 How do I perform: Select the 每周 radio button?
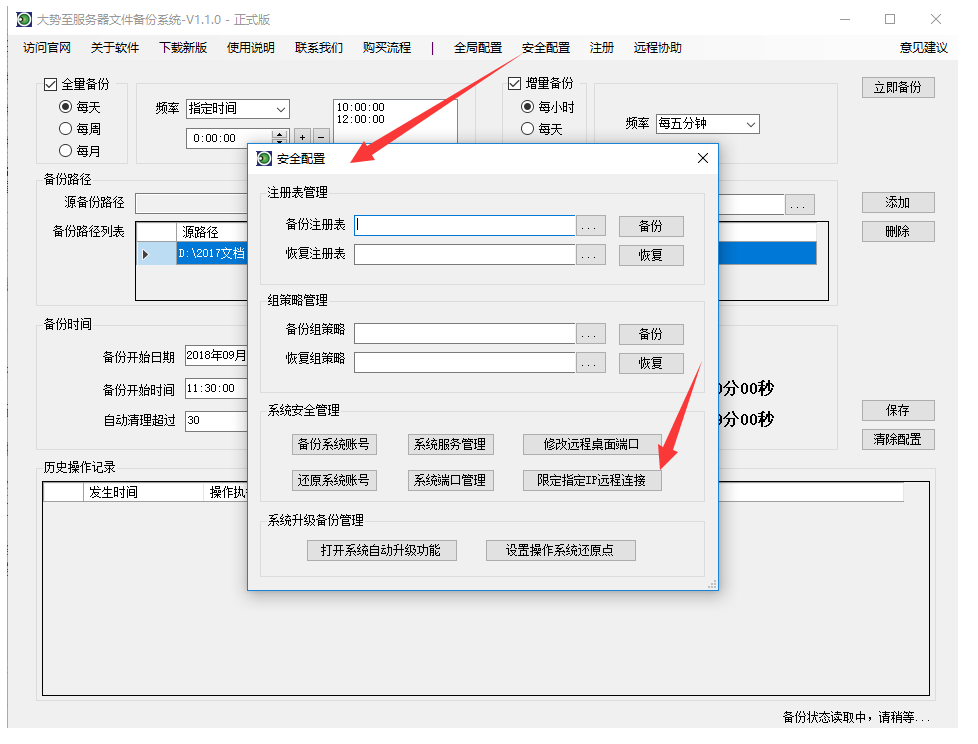66,129
